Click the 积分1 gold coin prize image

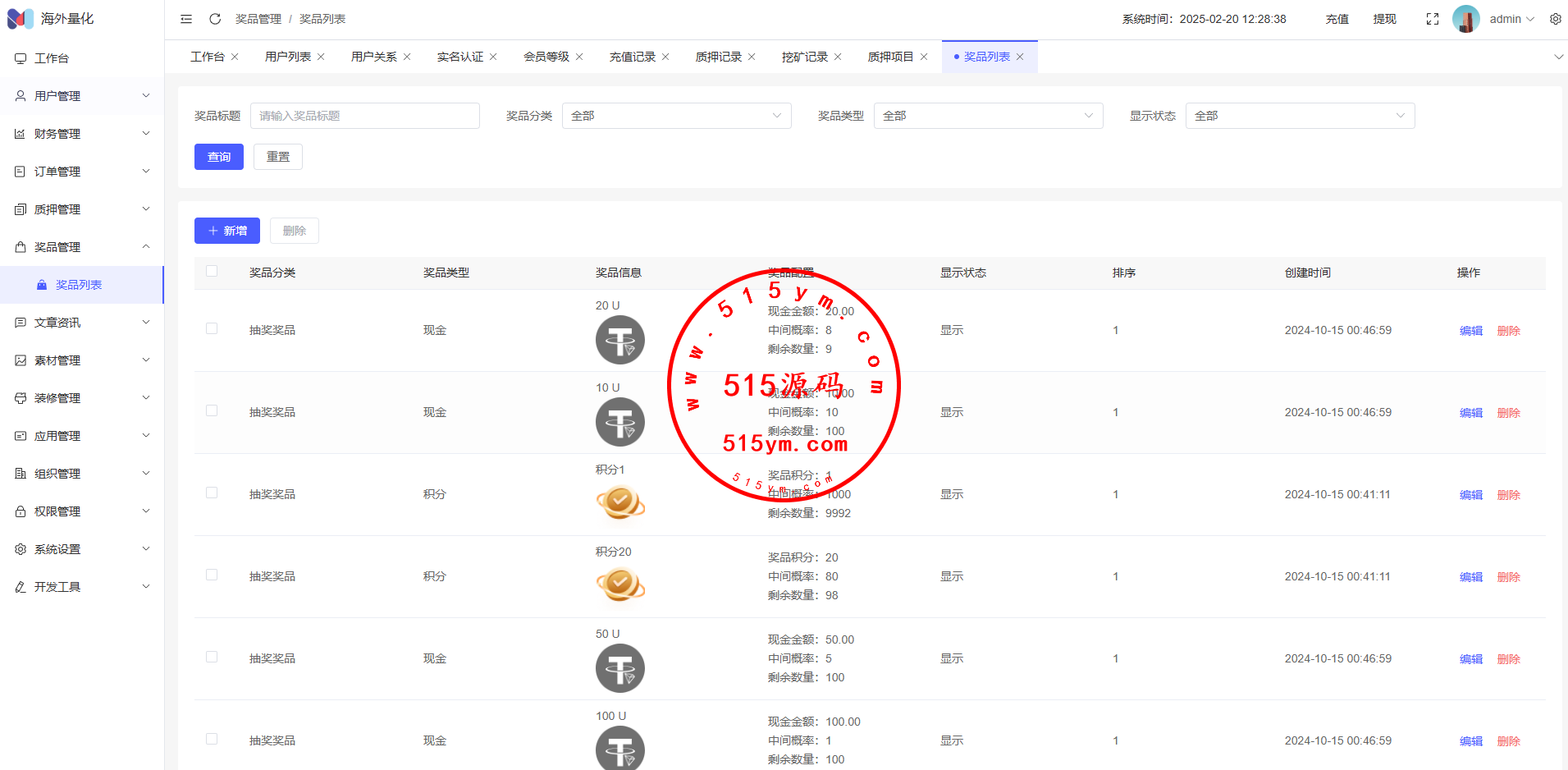click(x=619, y=502)
